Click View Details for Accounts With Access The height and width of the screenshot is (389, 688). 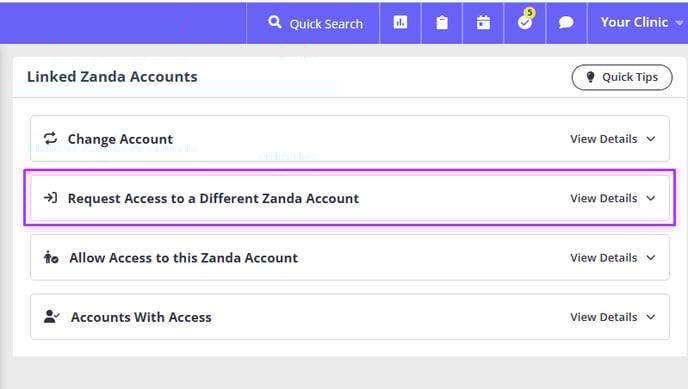(x=604, y=317)
